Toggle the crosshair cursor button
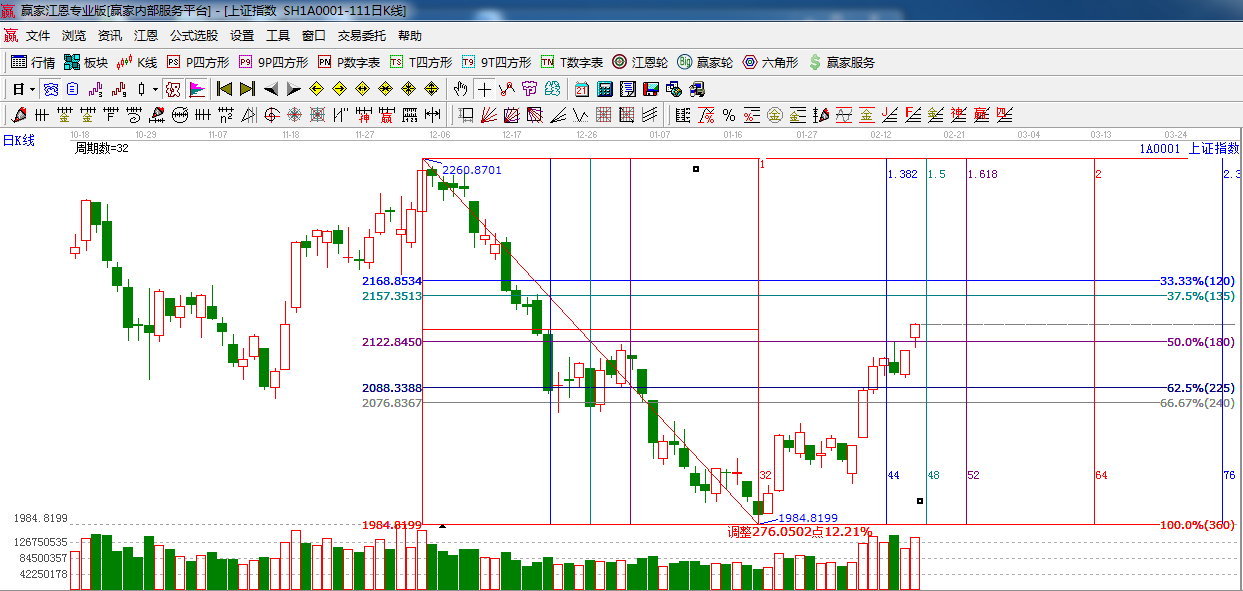Image resolution: width=1243 pixels, height=591 pixels. coord(484,89)
